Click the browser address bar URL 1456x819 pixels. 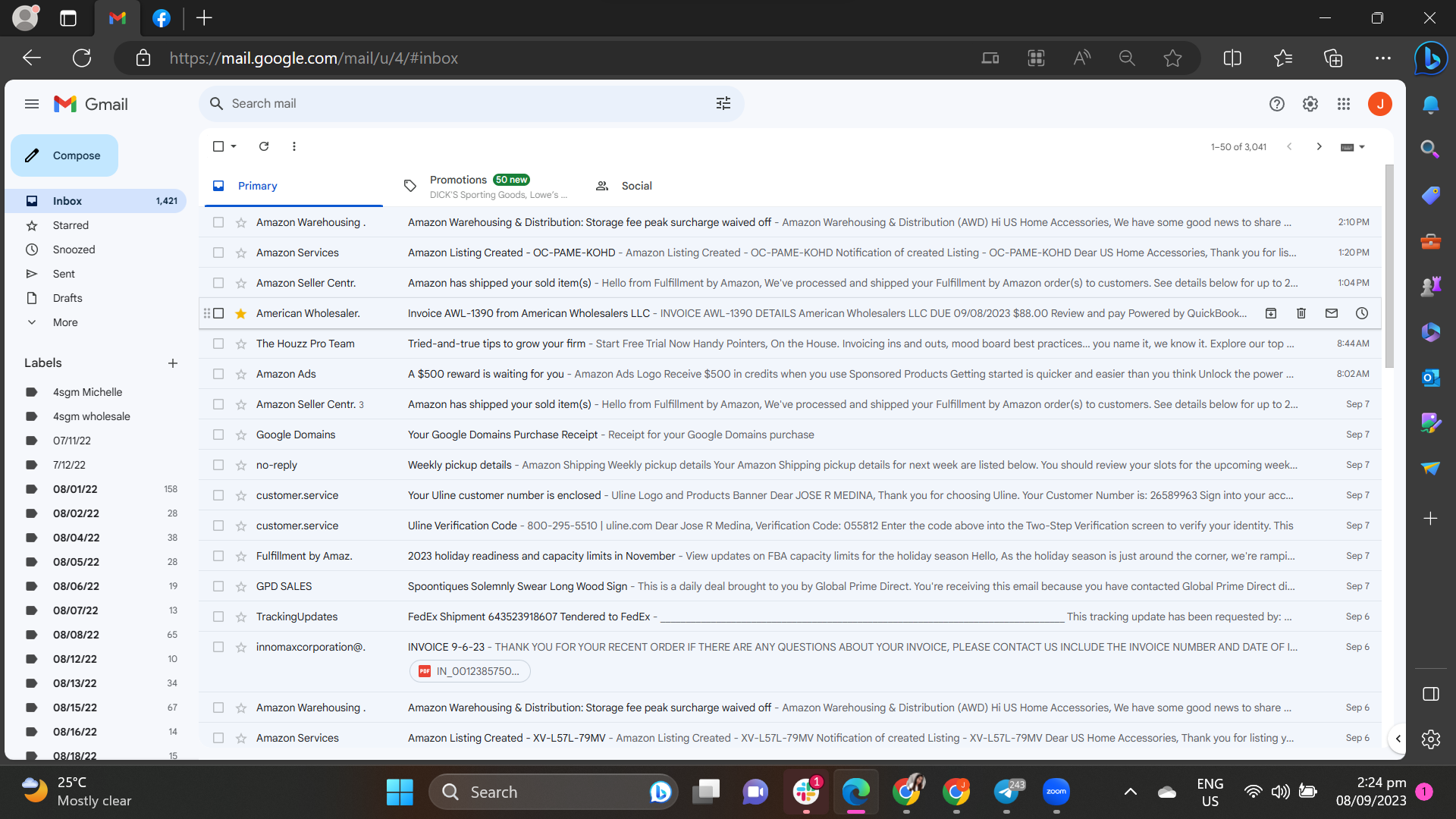pos(313,58)
